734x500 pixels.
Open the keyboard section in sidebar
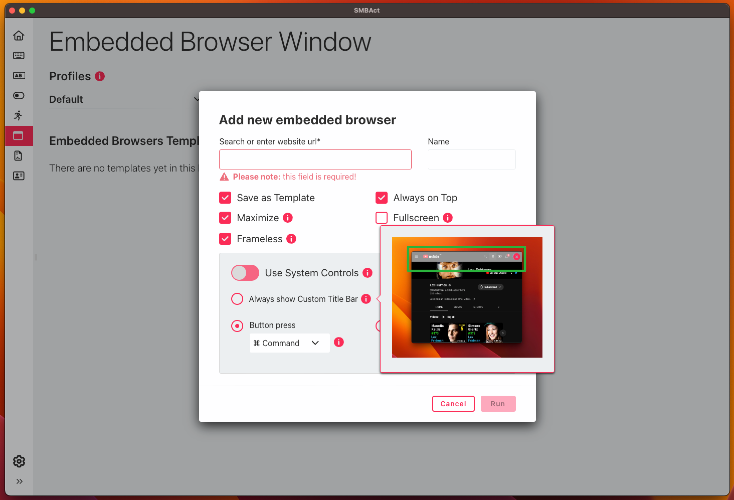click(x=19, y=56)
